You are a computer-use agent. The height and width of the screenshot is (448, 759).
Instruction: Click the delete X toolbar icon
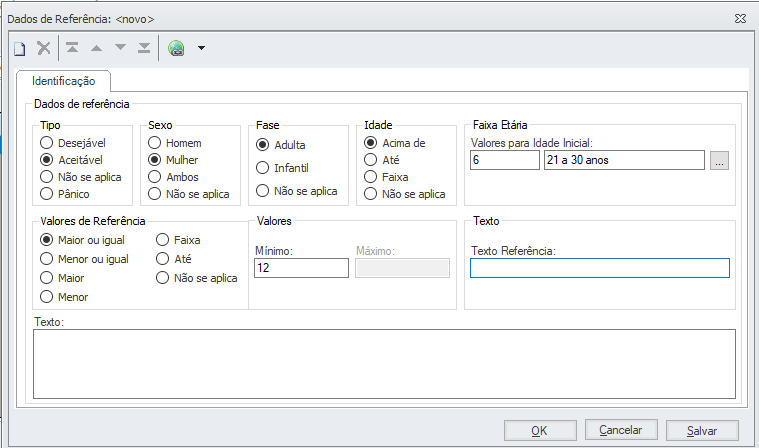tap(44, 48)
